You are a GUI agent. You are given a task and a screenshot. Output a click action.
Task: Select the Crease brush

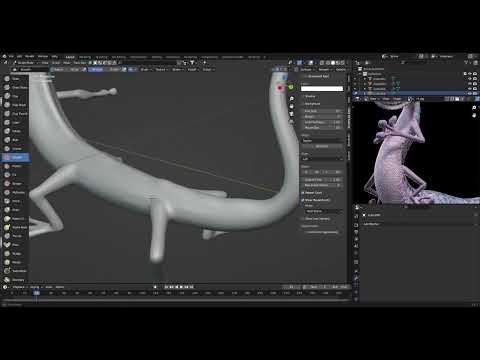pos(15,149)
